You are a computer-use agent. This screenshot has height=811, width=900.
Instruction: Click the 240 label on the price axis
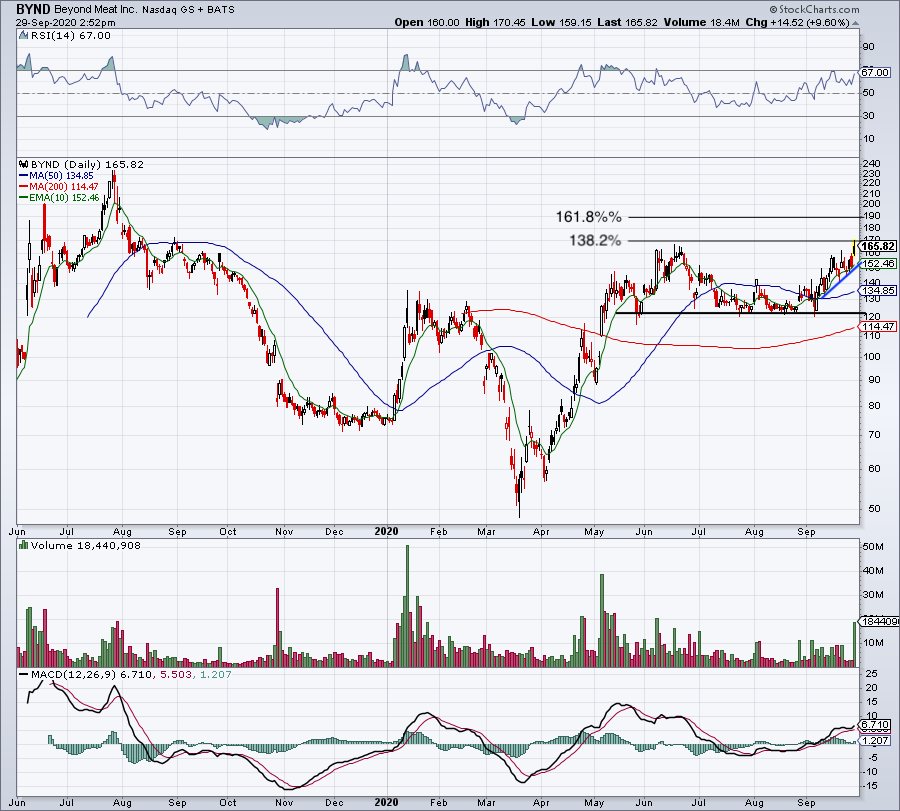(871, 164)
